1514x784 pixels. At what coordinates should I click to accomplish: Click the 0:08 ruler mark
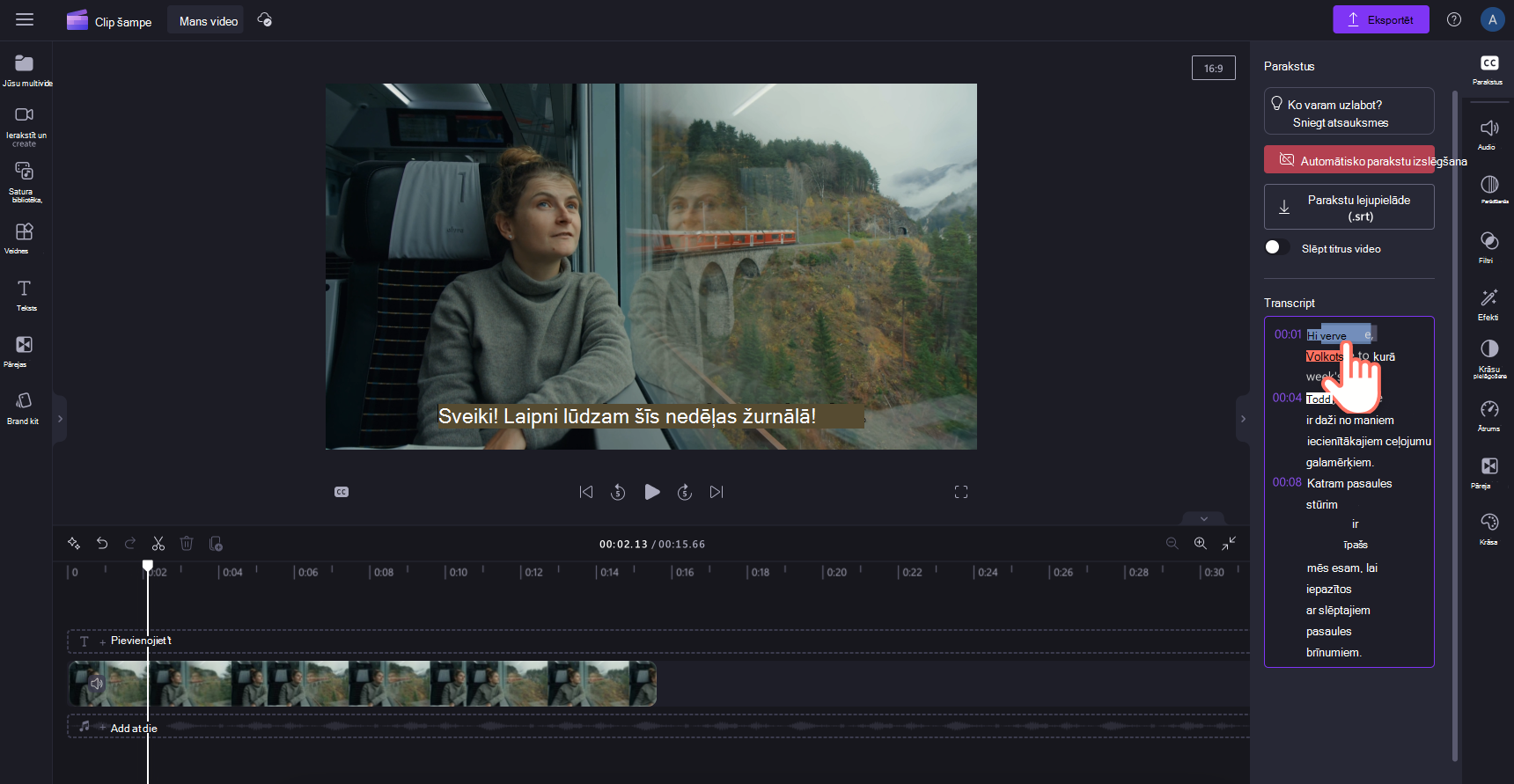(383, 572)
